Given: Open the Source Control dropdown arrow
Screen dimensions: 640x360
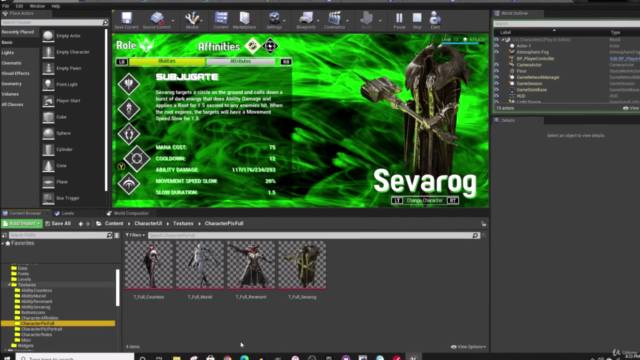Looking at the screenshot, I should 173,20.
